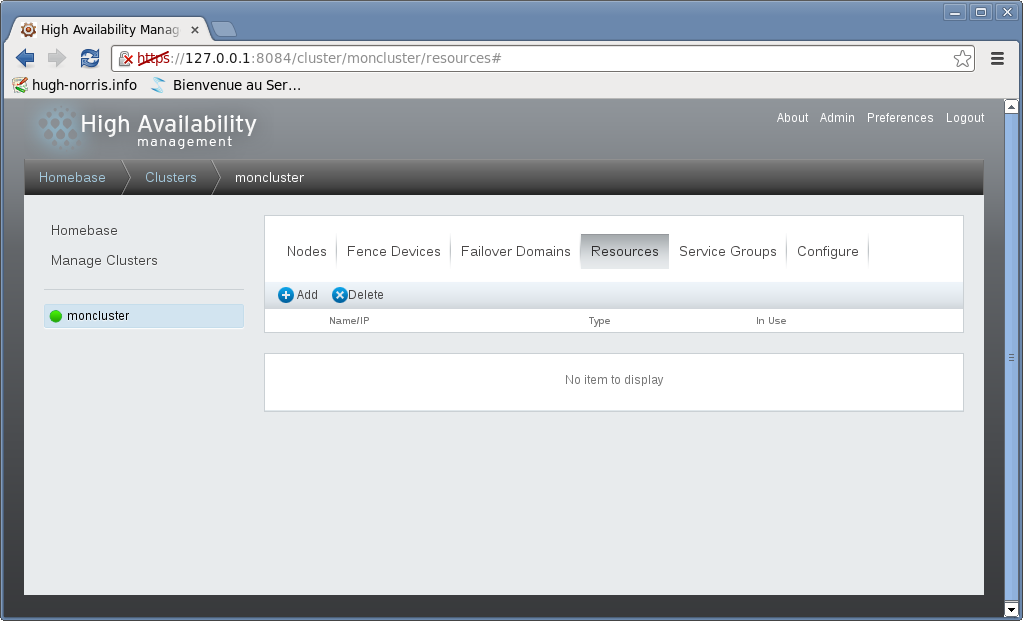Go to the Configure tab
This screenshot has height=621, width=1023.
(827, 251)
